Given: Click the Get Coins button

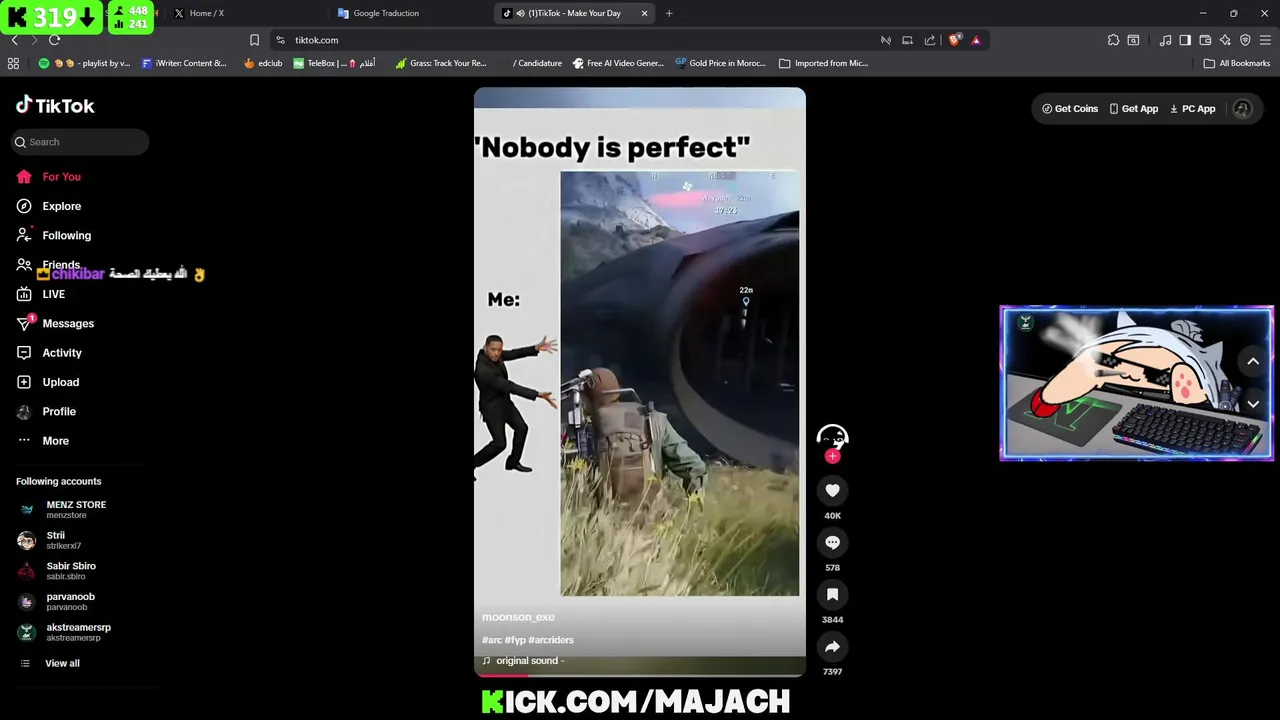Looking at the screenshot, I should (1070, 109).
